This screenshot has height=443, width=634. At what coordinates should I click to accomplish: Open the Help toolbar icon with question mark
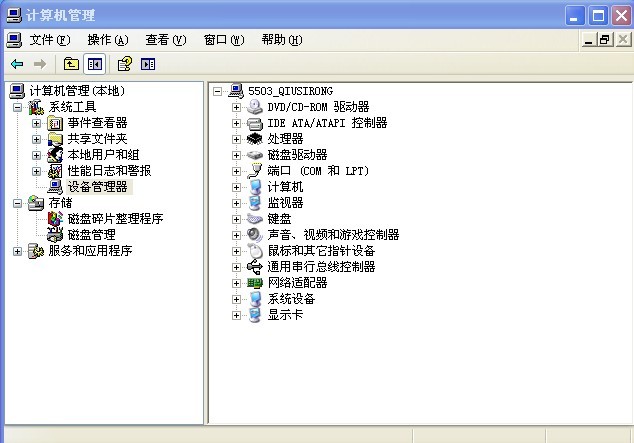[125, 64]
